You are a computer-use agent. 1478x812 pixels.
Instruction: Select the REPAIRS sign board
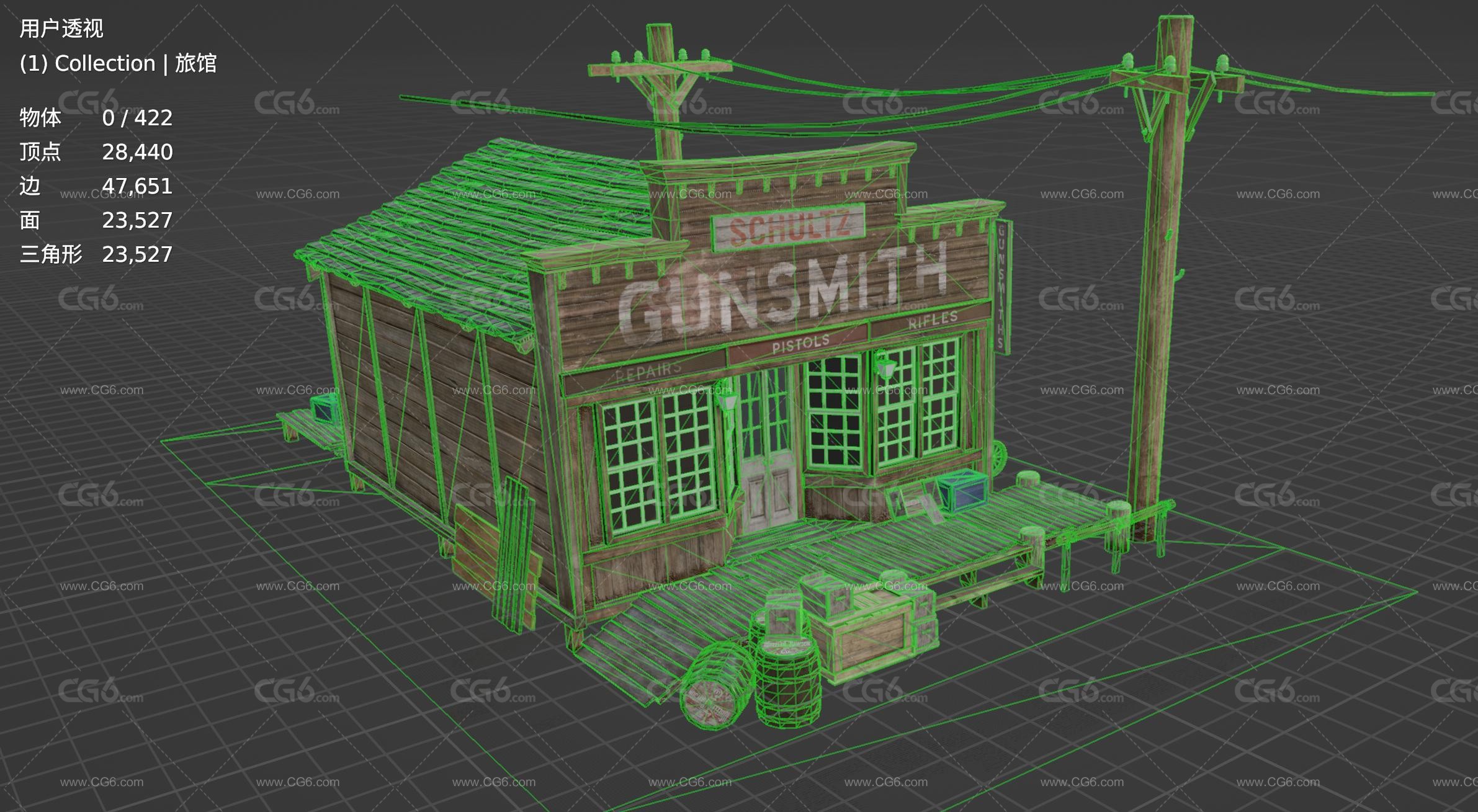(x=645, y=372)
